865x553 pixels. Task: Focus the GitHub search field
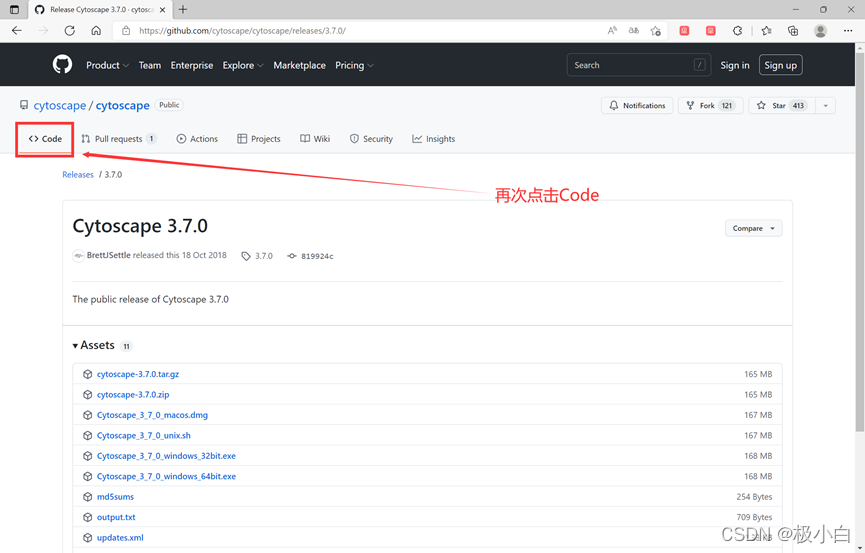coord(639,65)
